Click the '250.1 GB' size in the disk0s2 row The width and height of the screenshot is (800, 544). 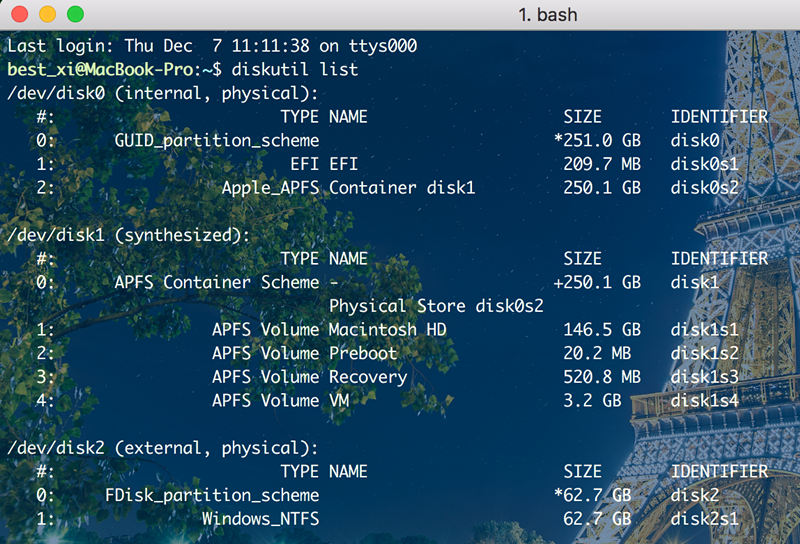pos(602,188)
